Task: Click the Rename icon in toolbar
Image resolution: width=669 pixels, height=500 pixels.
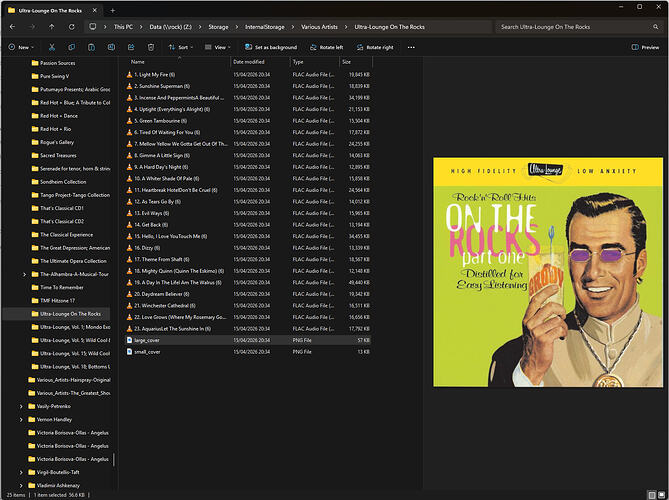Action: 111,47
